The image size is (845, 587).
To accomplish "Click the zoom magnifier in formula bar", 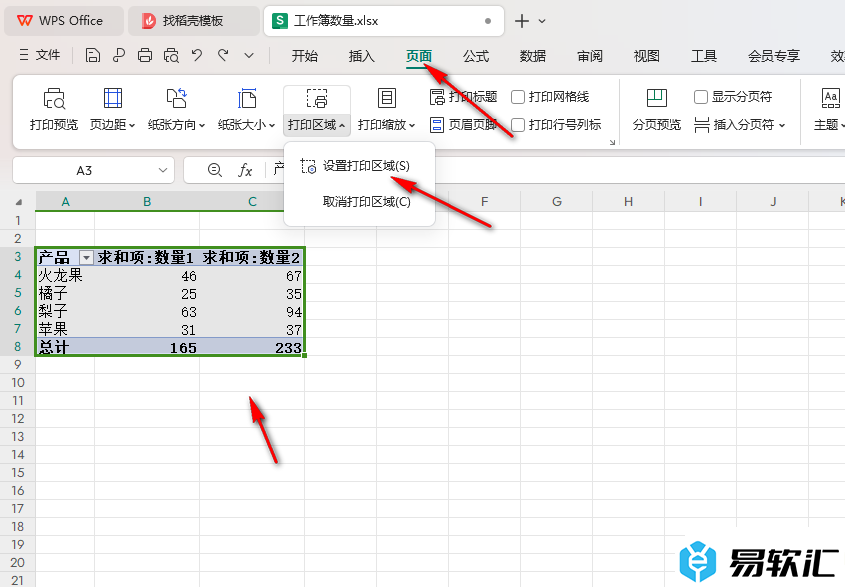I will [214, 170].
